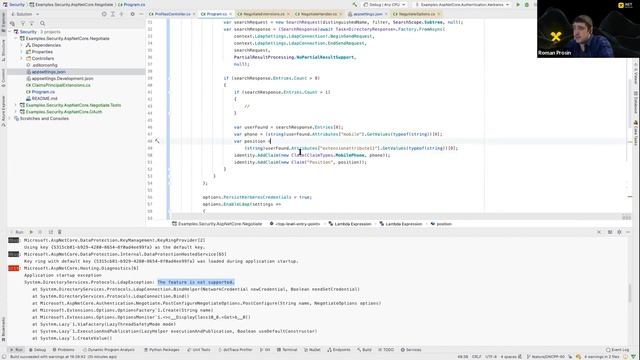The height and width of the screenshot is (360, 640).
Task: Open the Event Log
Action: click(617, 350)
